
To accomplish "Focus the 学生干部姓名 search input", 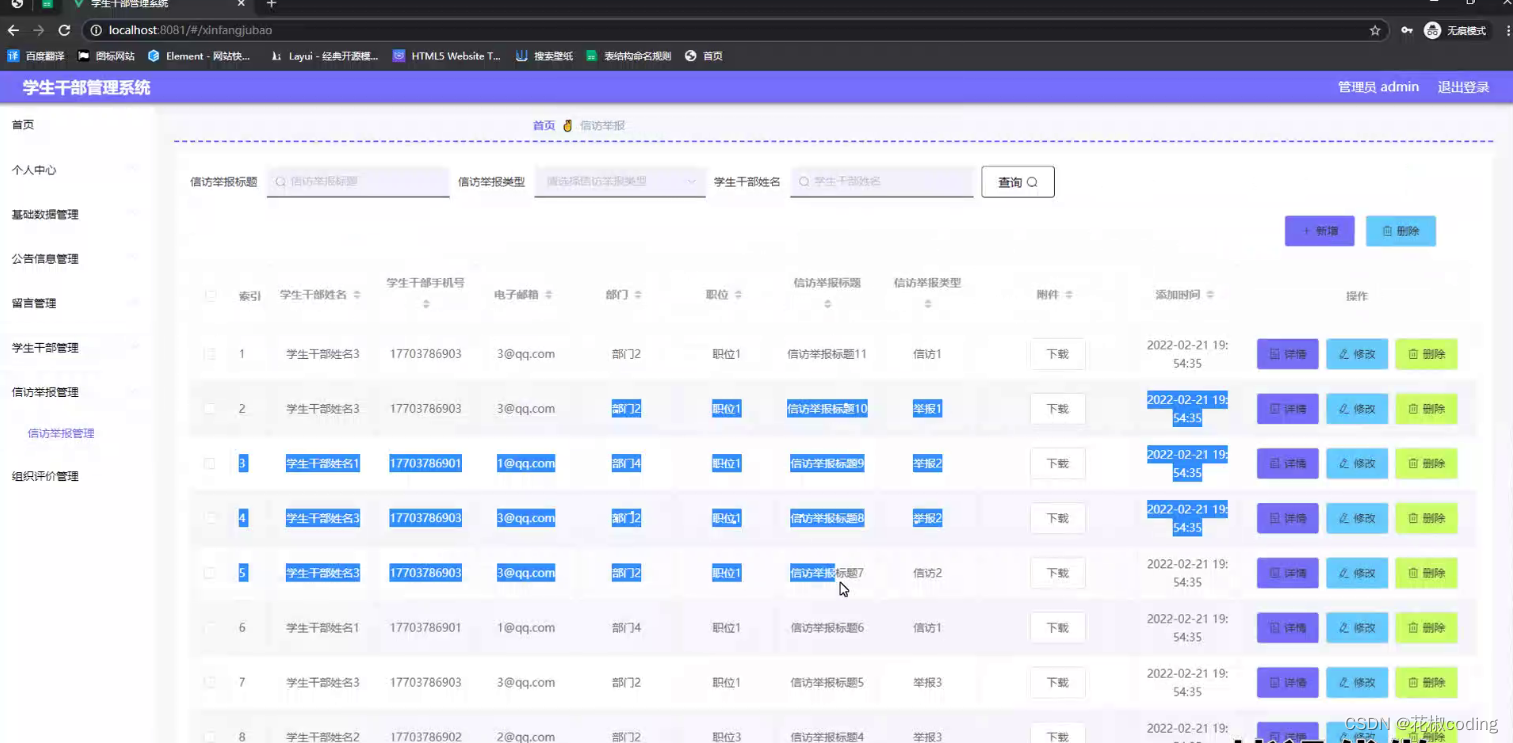I will click(882, 182).
